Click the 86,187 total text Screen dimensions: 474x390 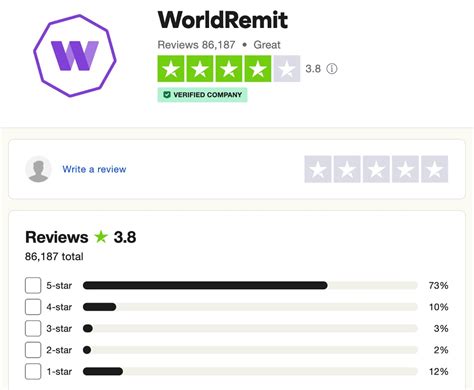54,256
